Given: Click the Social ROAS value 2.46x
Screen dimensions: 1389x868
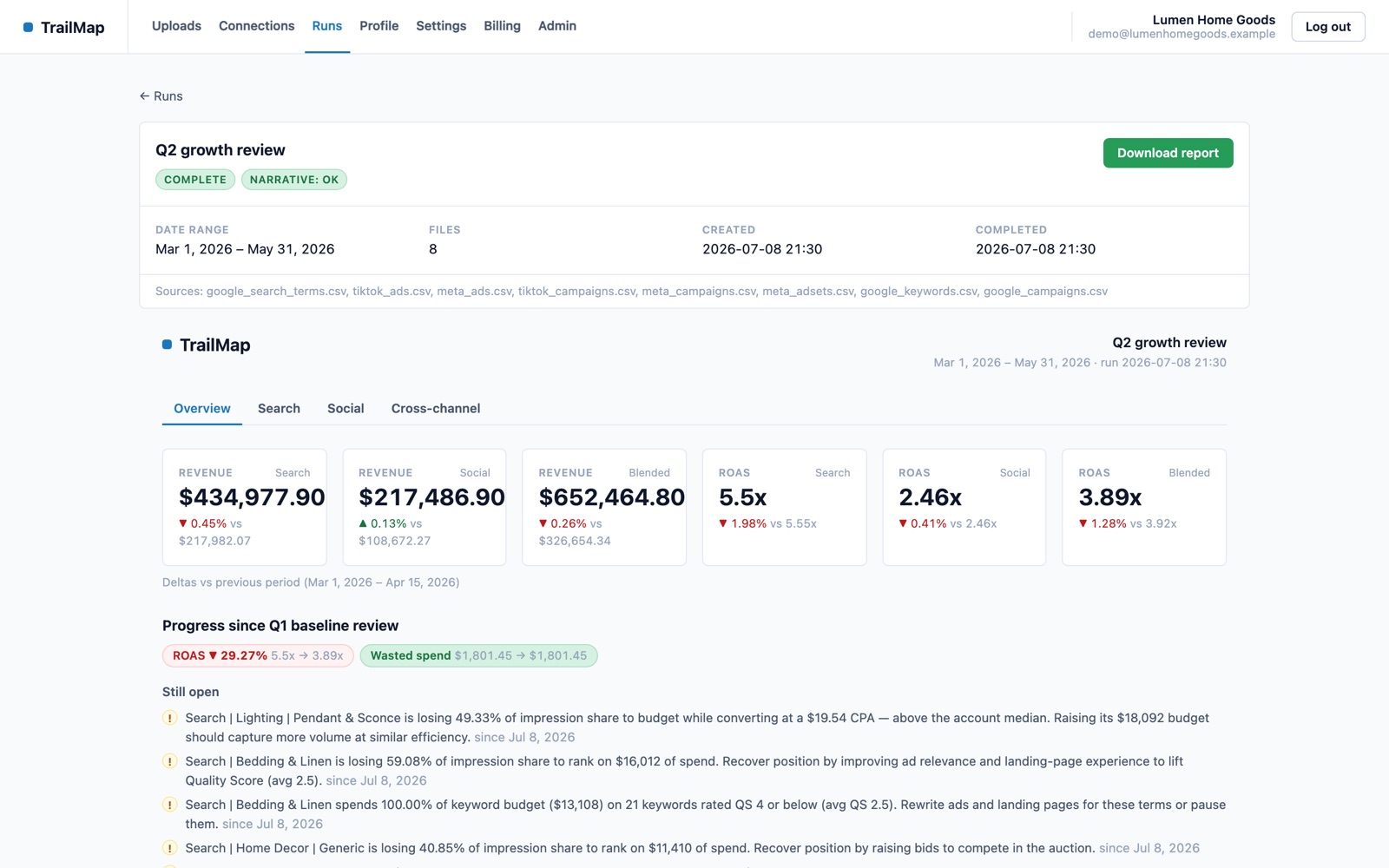Looking at the screenshot, I should tap(930, 497).
